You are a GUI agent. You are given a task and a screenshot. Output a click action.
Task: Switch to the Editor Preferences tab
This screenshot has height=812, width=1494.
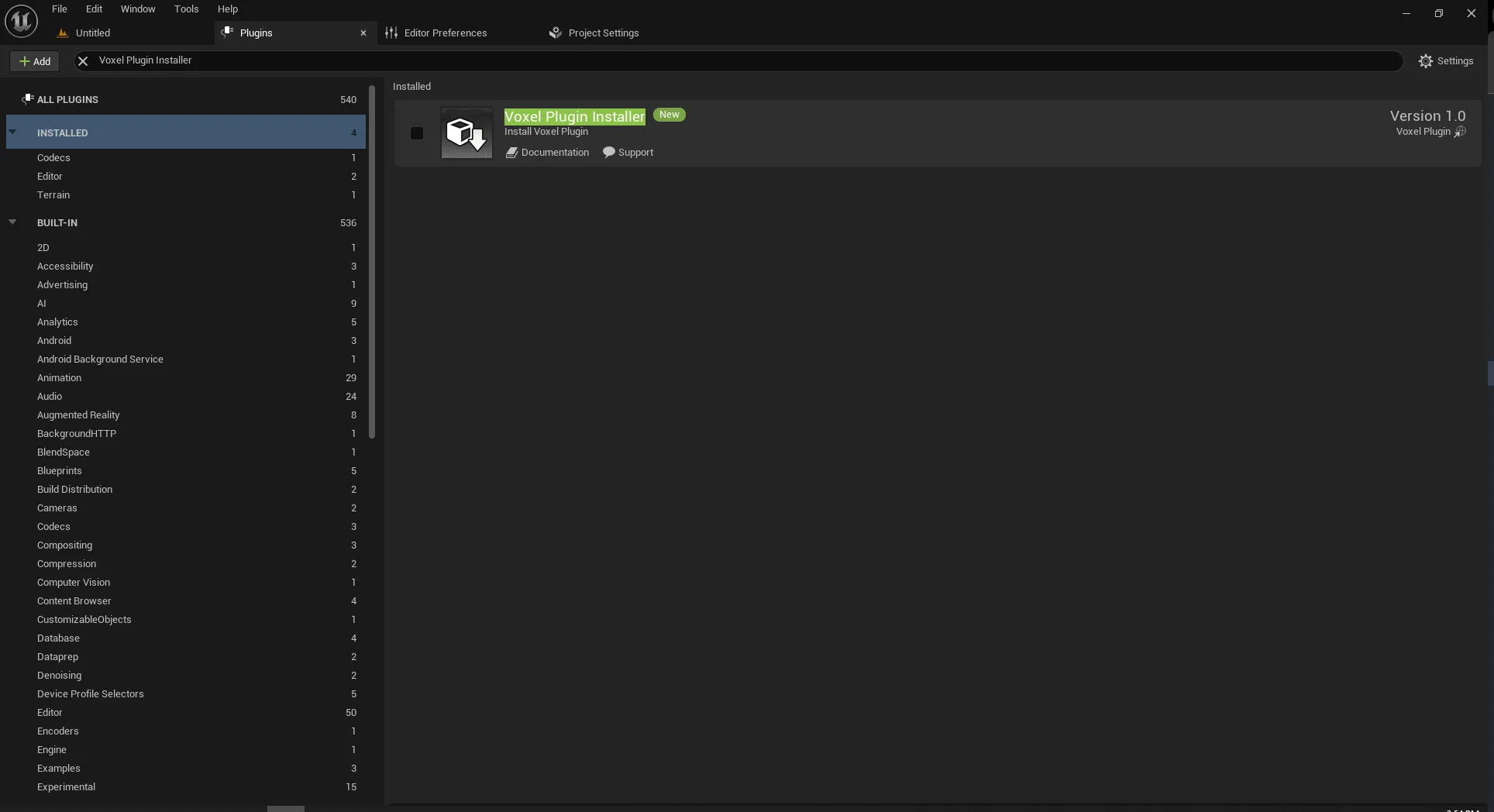pos(445,33)
